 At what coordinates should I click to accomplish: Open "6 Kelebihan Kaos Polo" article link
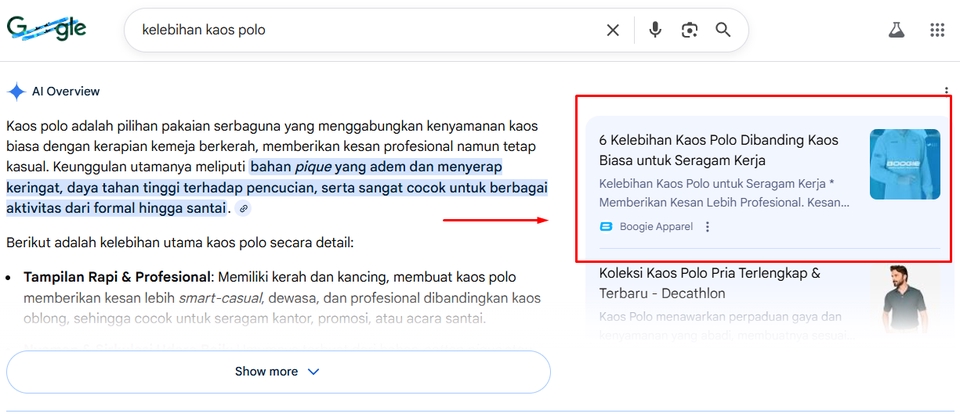[x=718, y=150]
